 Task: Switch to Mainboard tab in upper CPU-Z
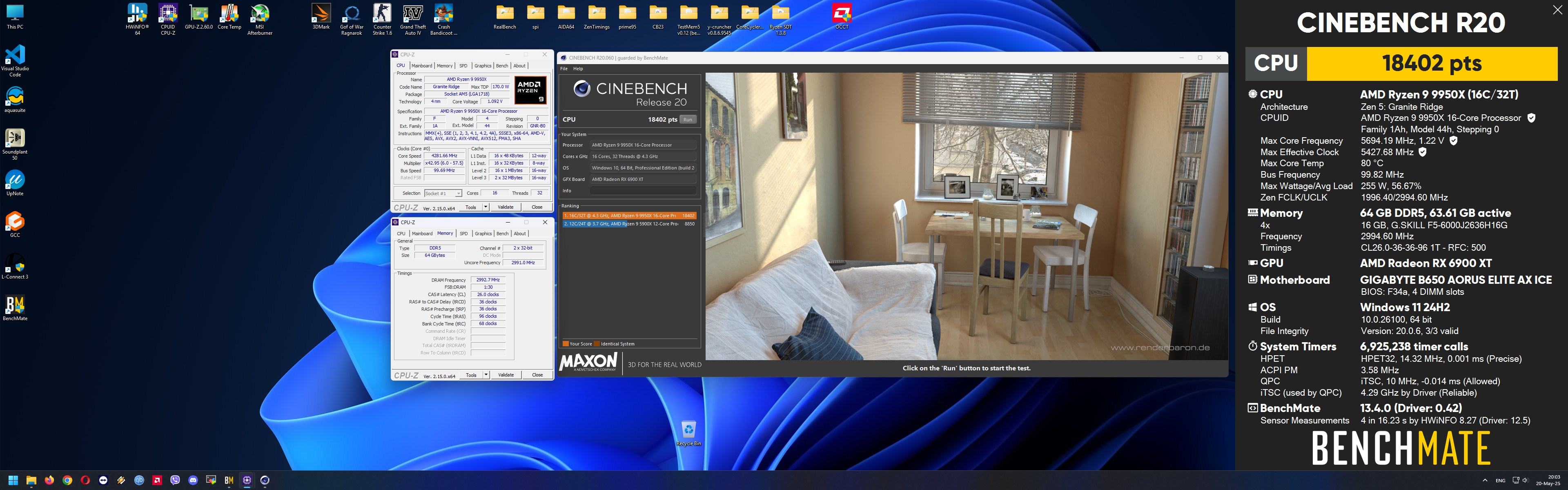tap(421, 66)
